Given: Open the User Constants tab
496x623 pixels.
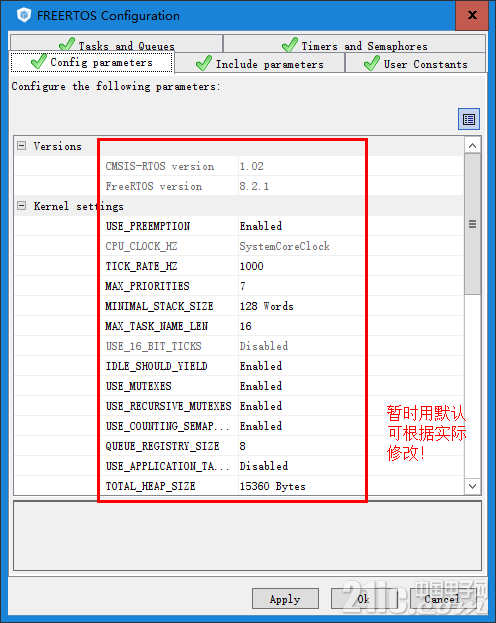Looking at the screenshot, I should 415,64.
